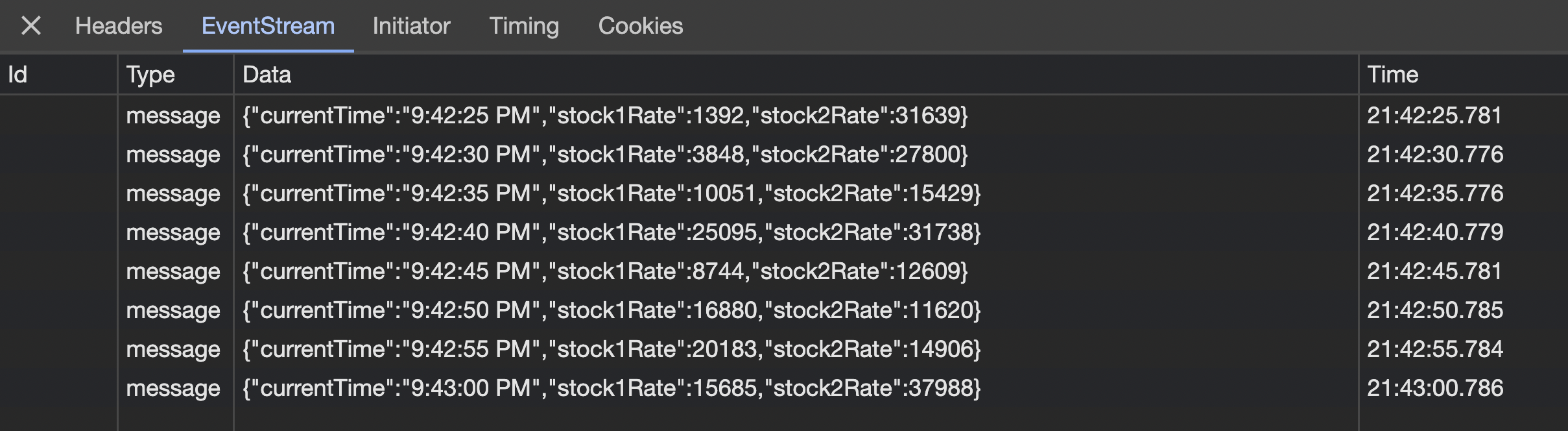The height and width of the screenshot is (431, 1568).
Task: Click the Time column header
Action: coord(1392,75)
